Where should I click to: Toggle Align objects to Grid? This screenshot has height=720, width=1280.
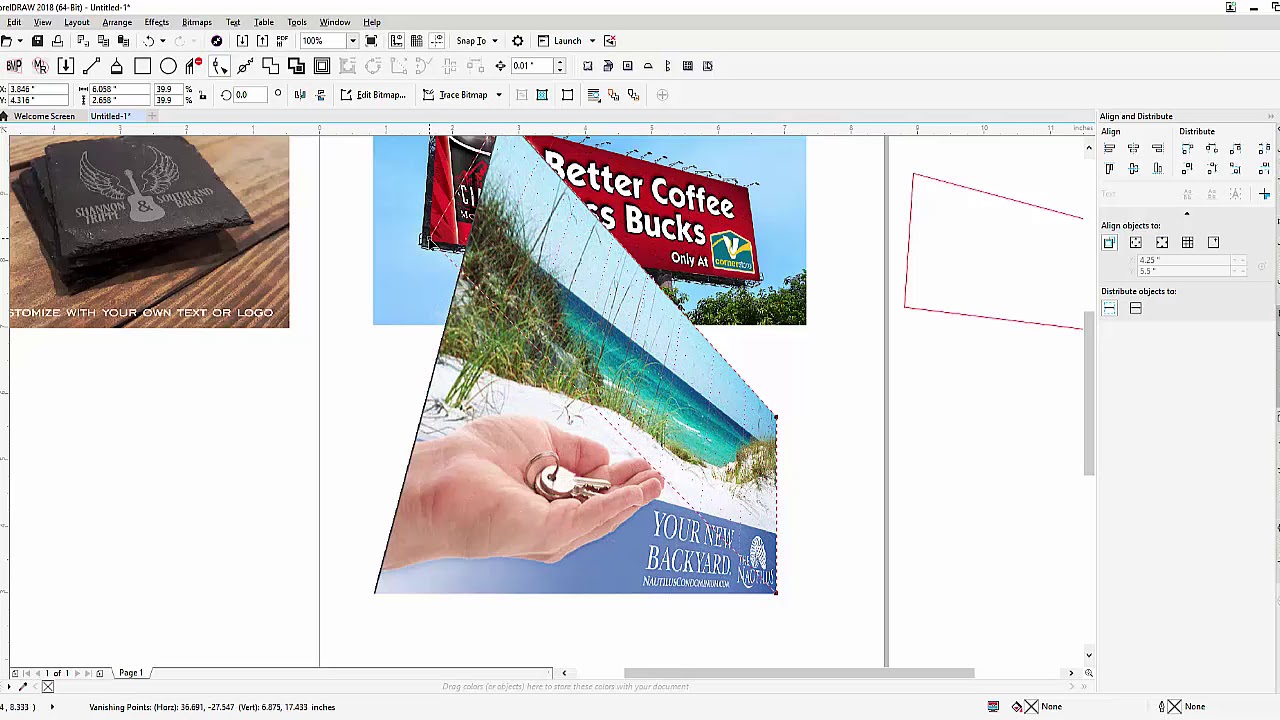[1187, 243]
